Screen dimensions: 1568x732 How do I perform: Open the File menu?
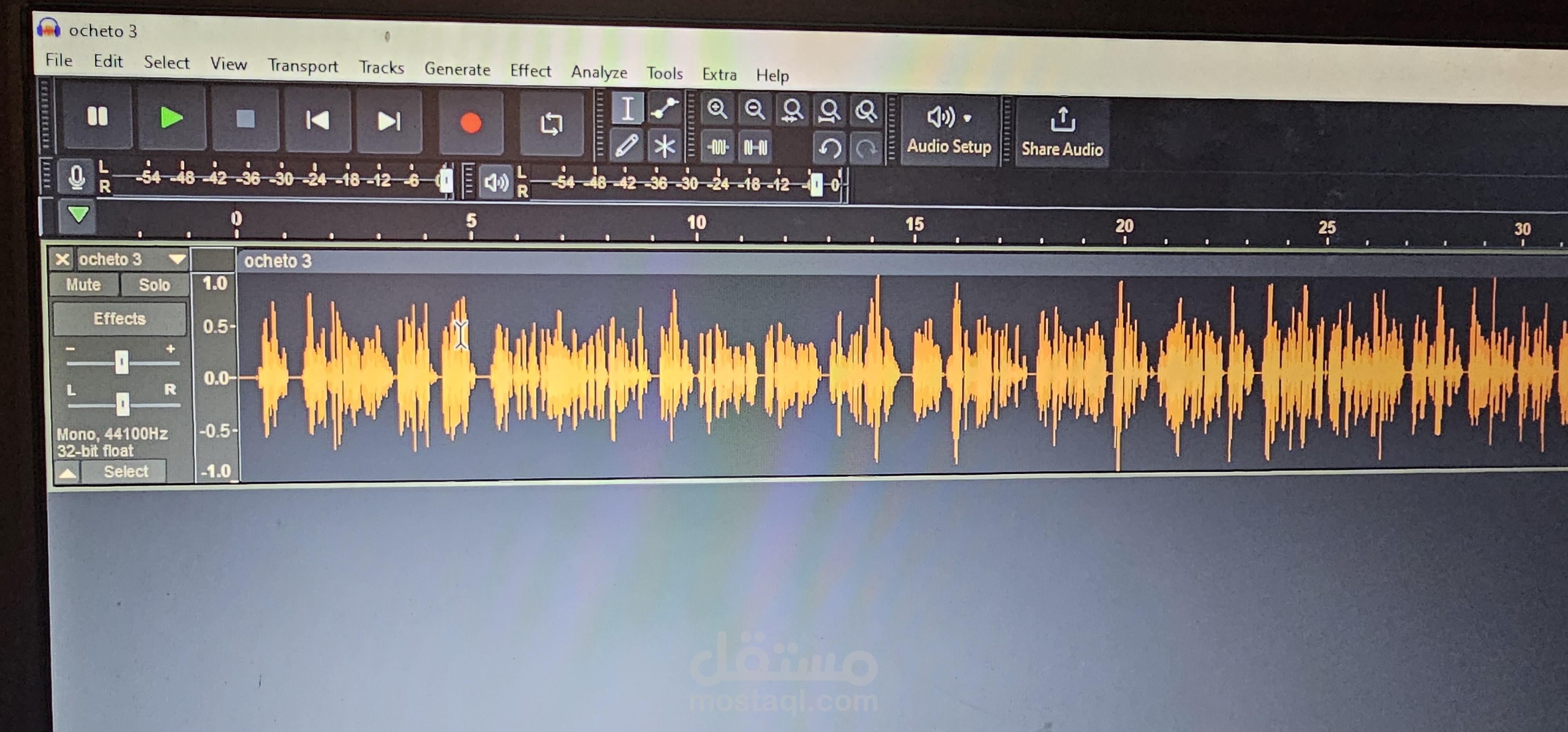[59, 60]
